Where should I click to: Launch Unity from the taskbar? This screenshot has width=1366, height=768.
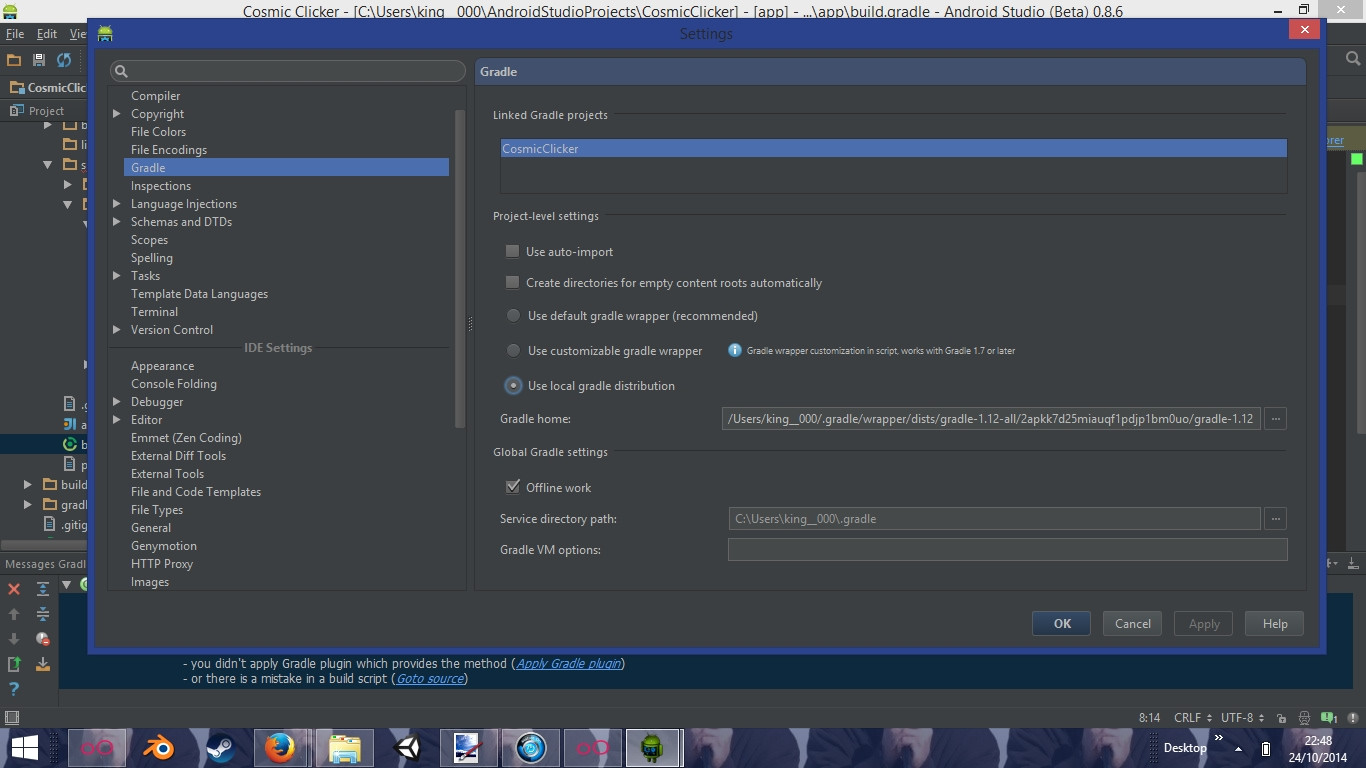[406, 747]
